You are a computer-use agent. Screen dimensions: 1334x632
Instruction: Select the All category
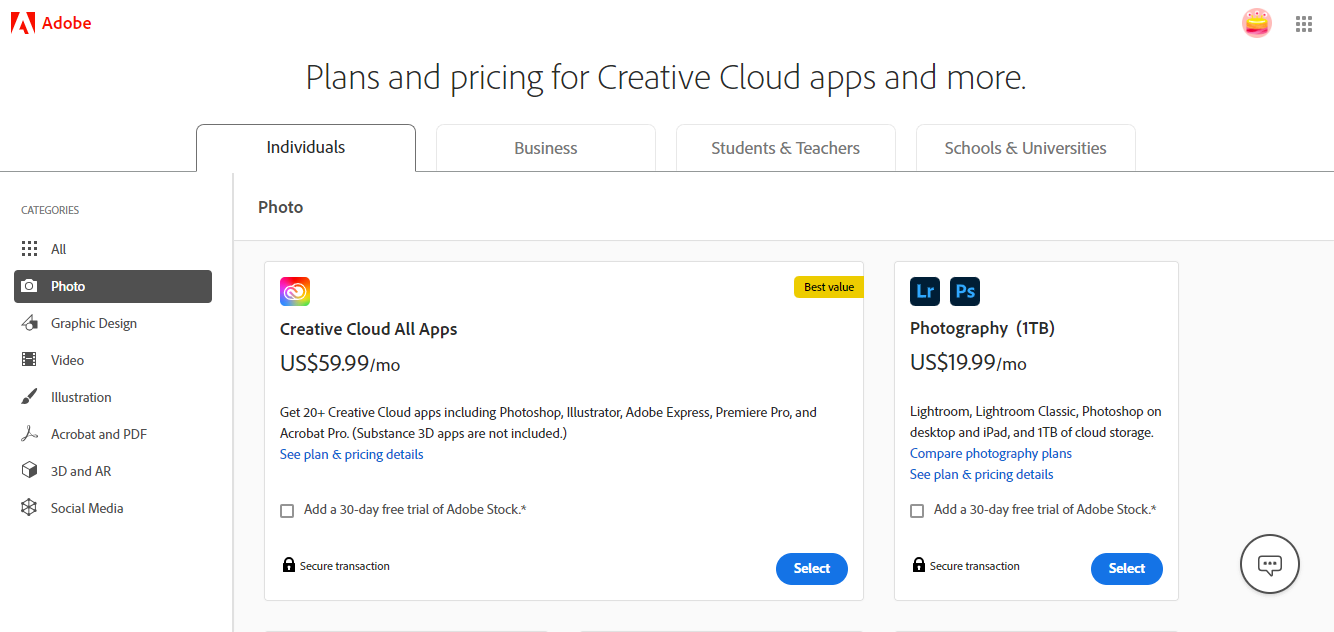pyautogui.click(x=113, y=249)
